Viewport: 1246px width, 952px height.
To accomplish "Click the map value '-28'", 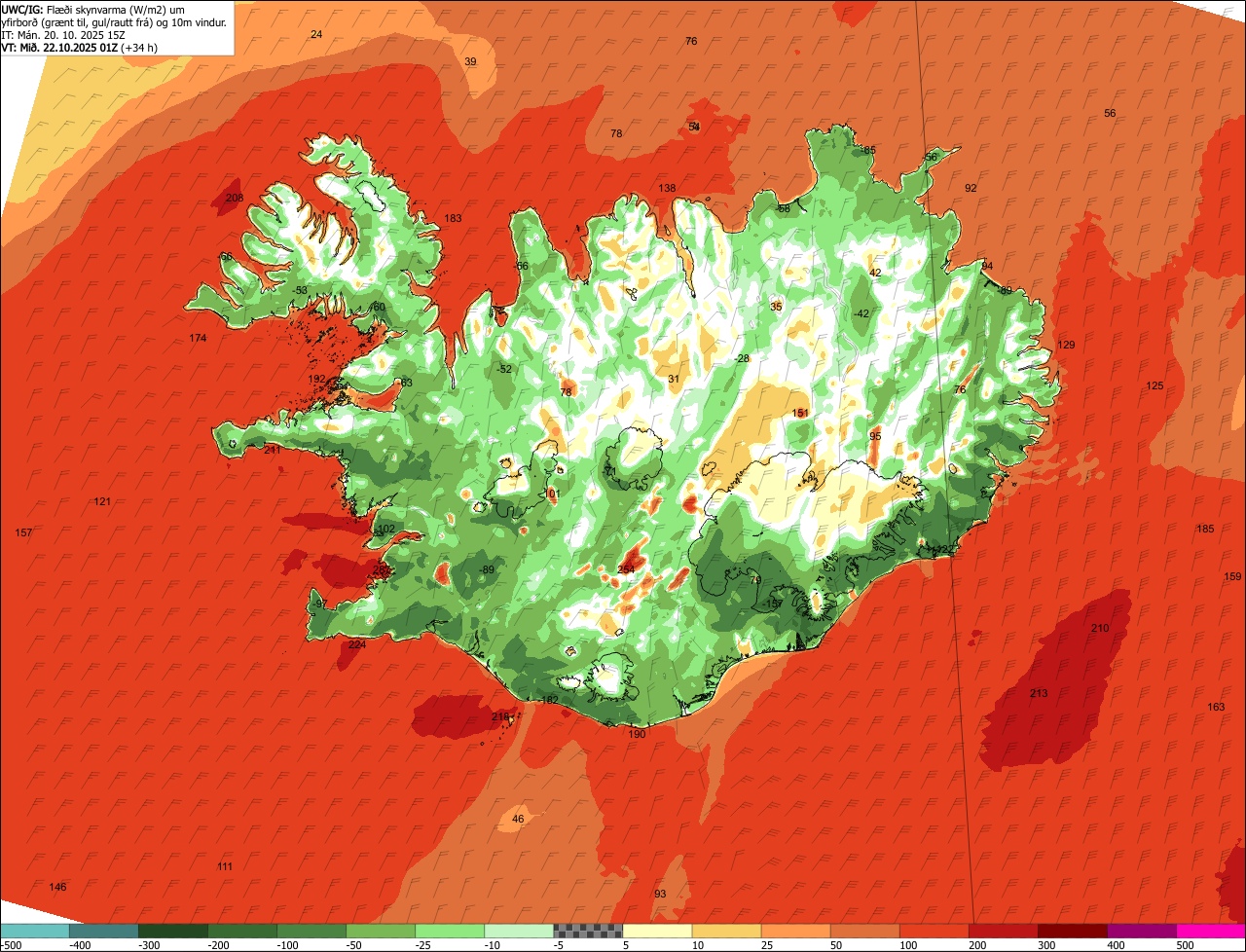I will [743, 358].
